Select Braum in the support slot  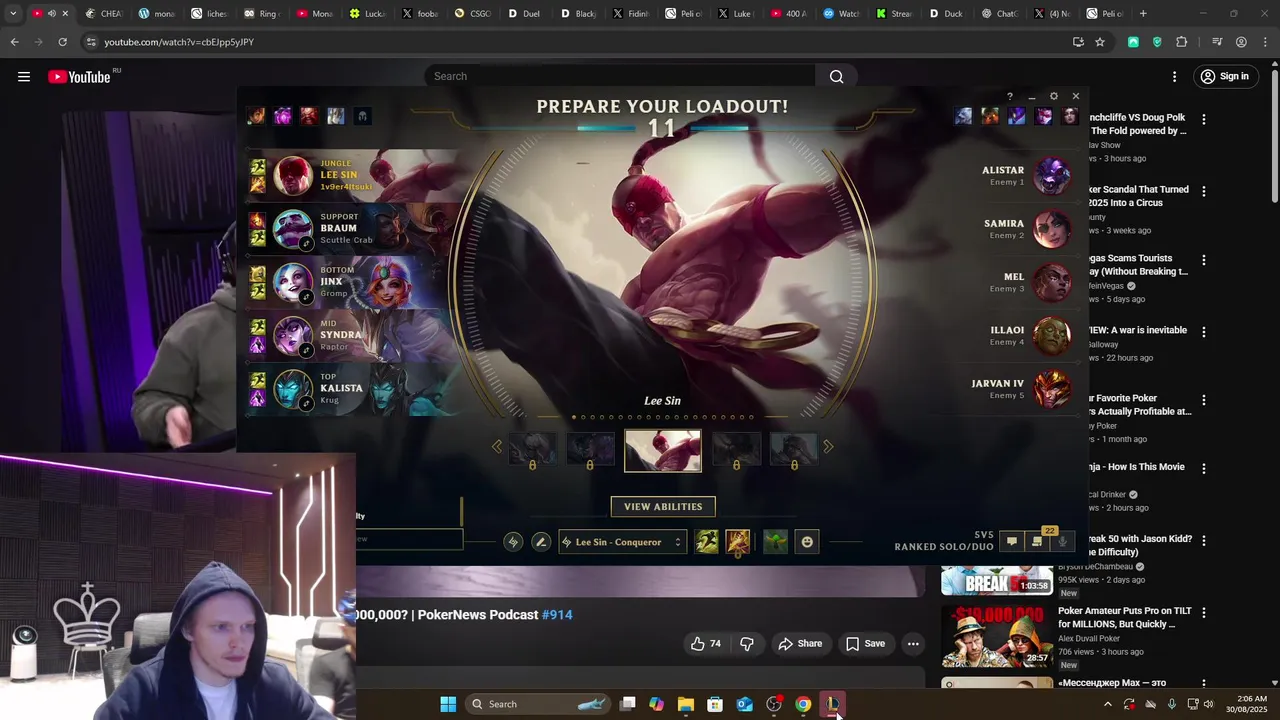coord(293,229)
